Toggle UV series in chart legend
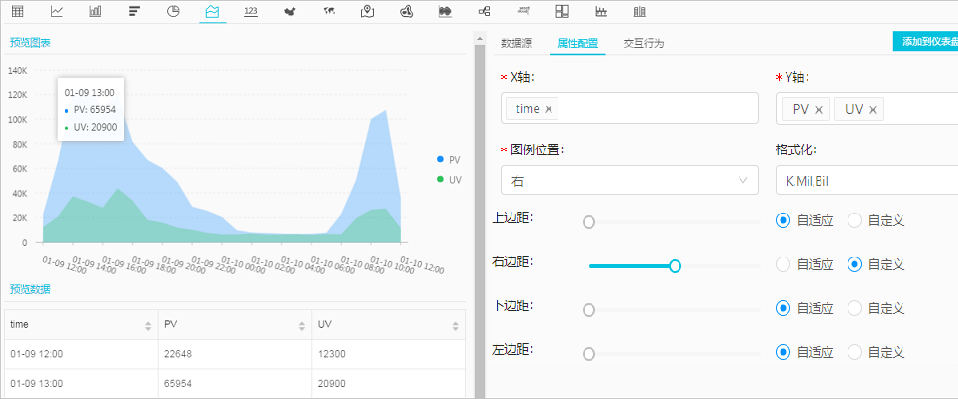The image size is (958, 399). click(449, 180)
